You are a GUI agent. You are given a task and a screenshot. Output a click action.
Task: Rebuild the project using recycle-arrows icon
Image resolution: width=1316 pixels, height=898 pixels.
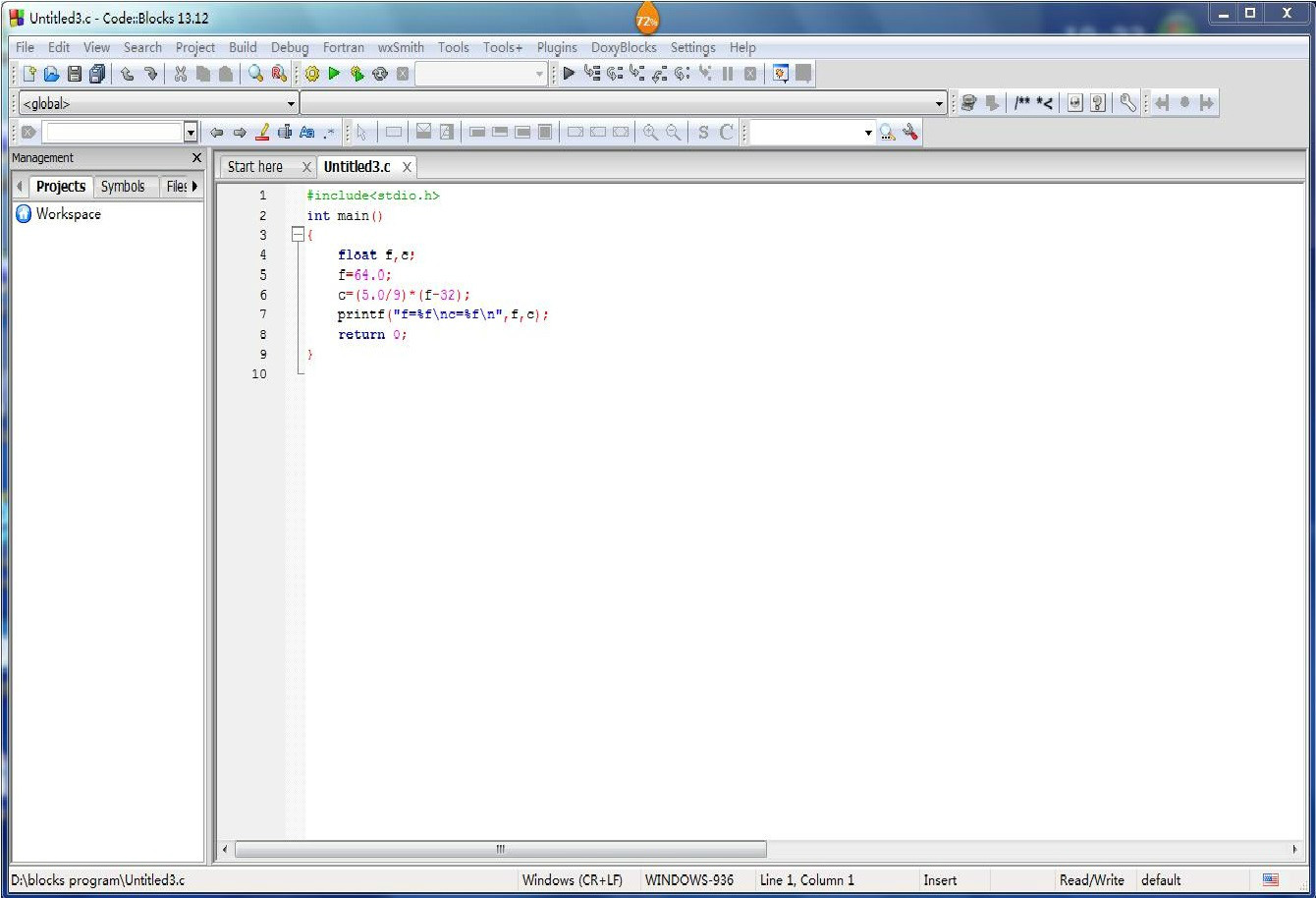coord(380,74)
